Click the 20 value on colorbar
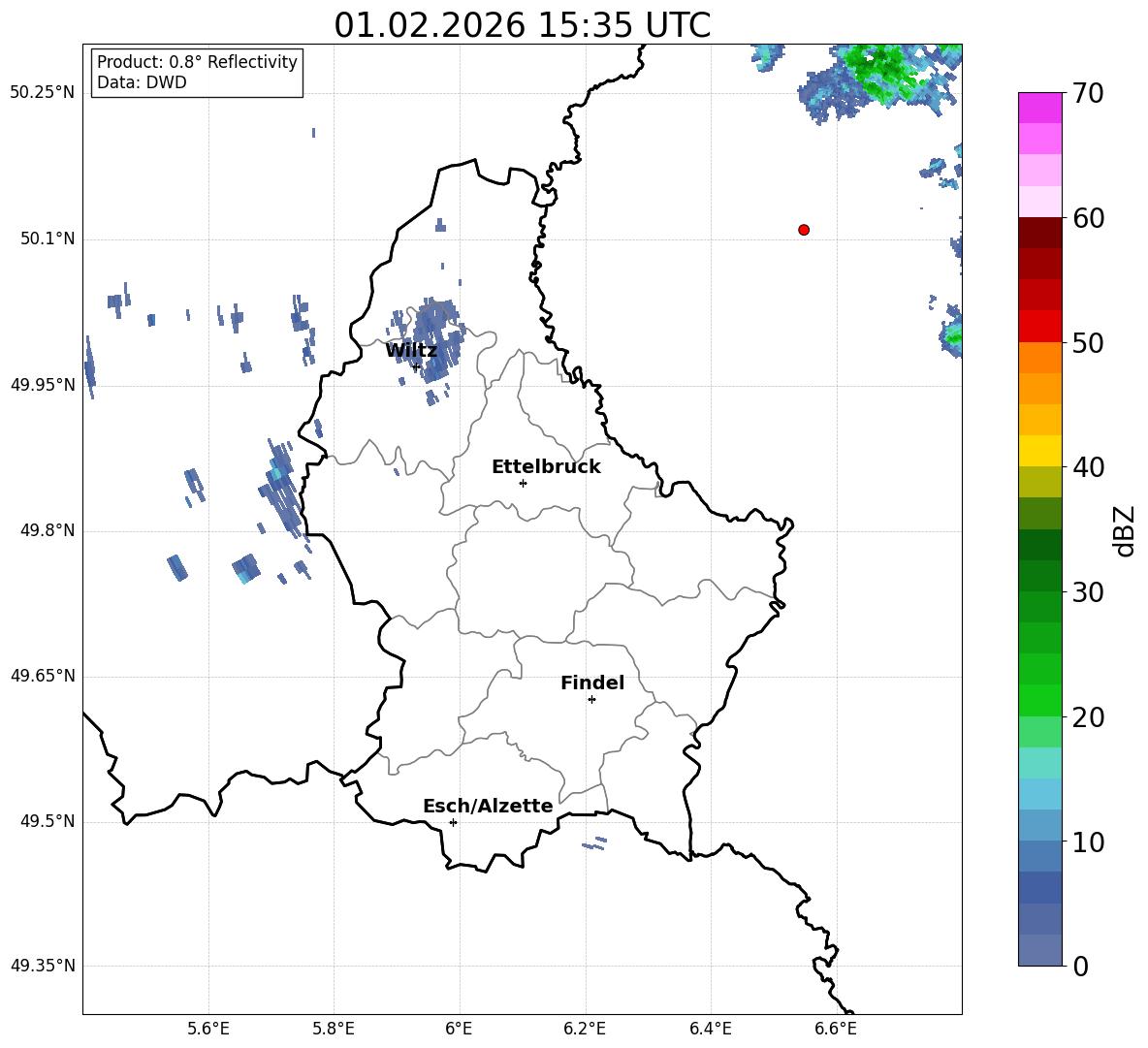 click(1088, 717)
